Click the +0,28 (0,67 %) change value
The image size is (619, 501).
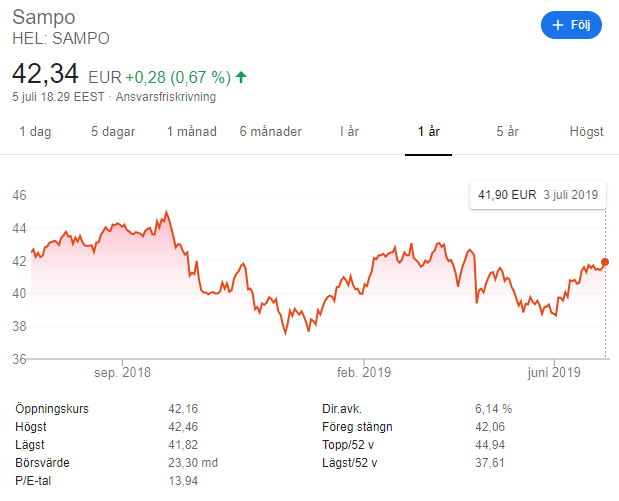pos(178,77)
